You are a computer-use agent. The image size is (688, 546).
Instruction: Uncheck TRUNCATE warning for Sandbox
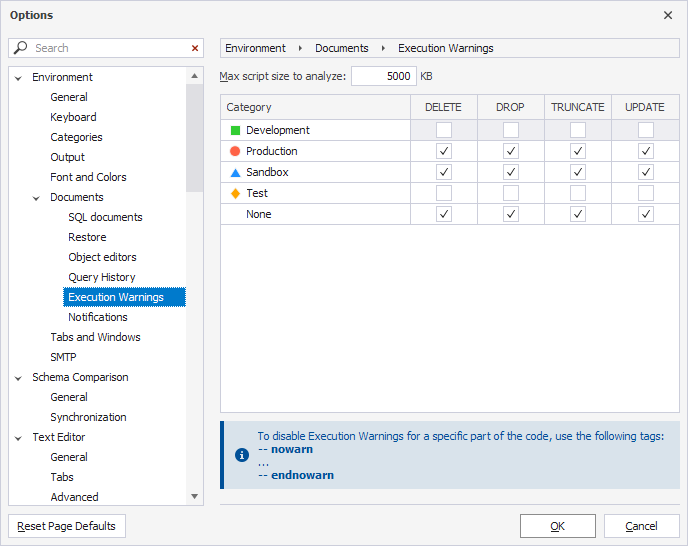coord(578,172)
